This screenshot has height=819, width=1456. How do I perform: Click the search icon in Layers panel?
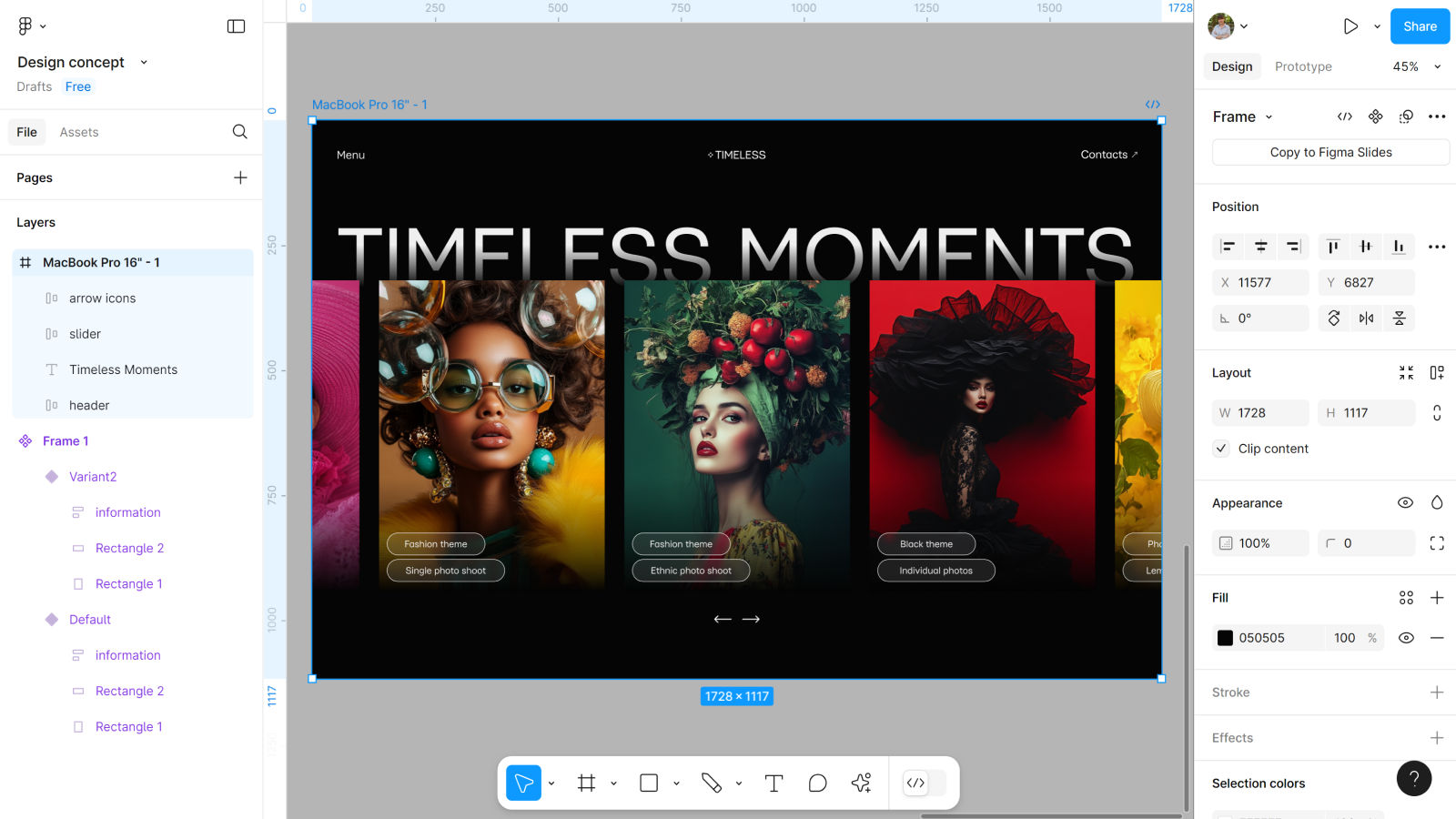pyautogui.click(x=239, y=132)
